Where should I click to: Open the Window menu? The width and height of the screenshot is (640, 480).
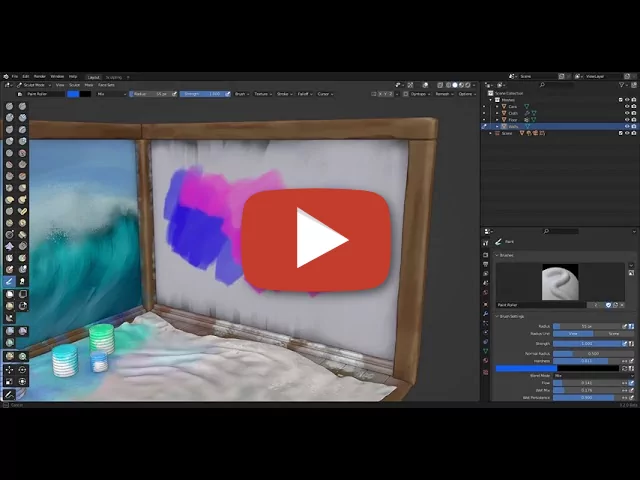57,76
